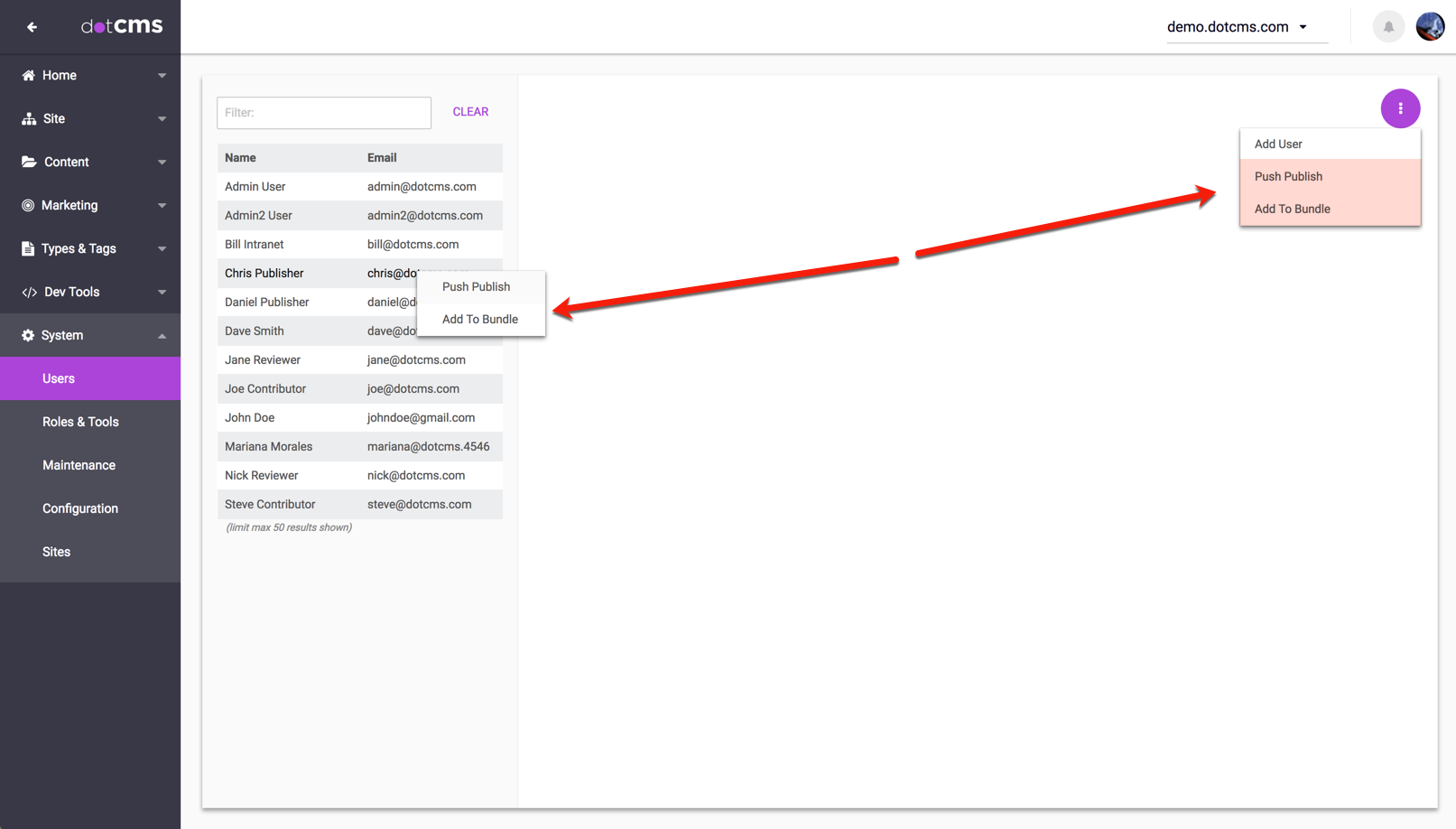Click into the Filter text field

324,113
